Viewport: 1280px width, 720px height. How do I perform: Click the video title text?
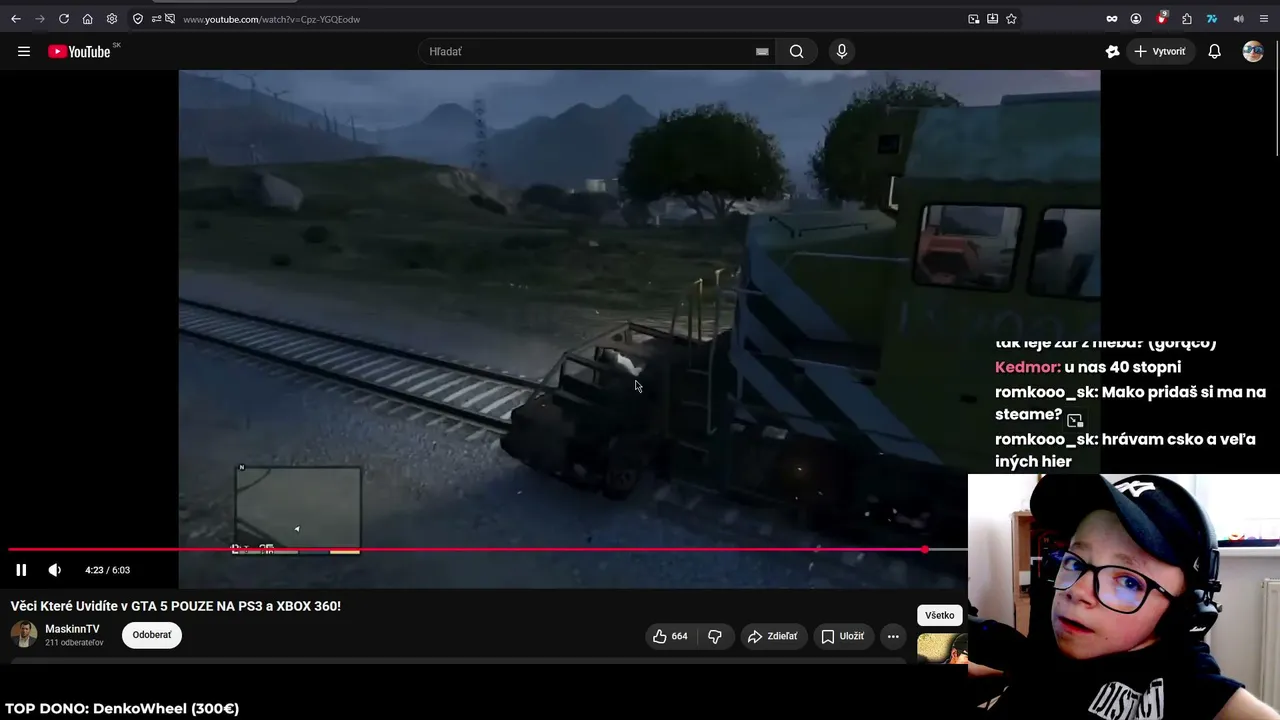pos(176,606)
